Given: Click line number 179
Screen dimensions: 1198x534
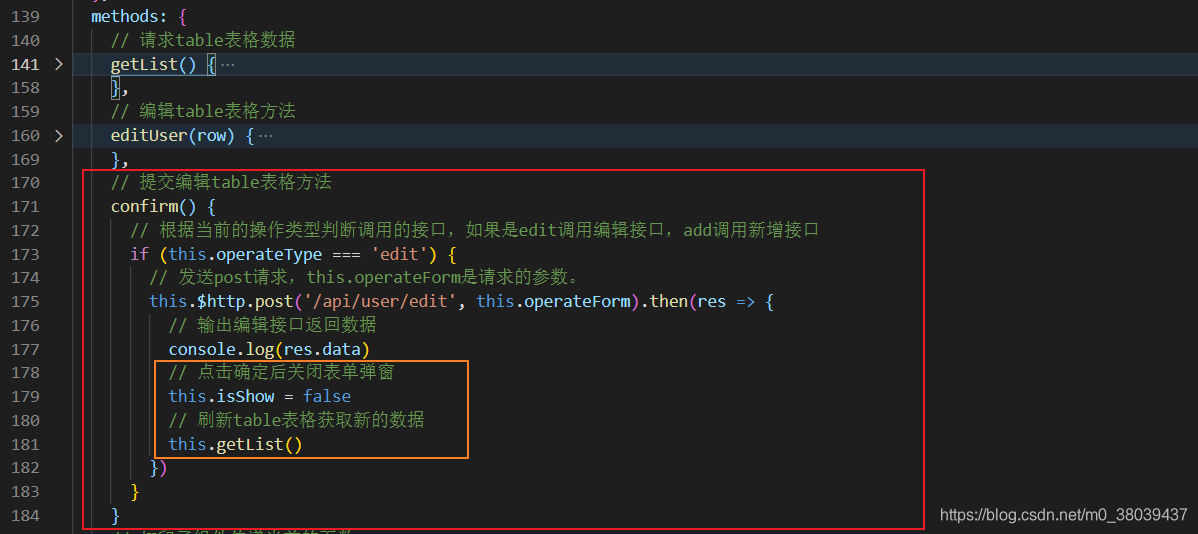Looking at the screenshot, I should coord(26,396).
